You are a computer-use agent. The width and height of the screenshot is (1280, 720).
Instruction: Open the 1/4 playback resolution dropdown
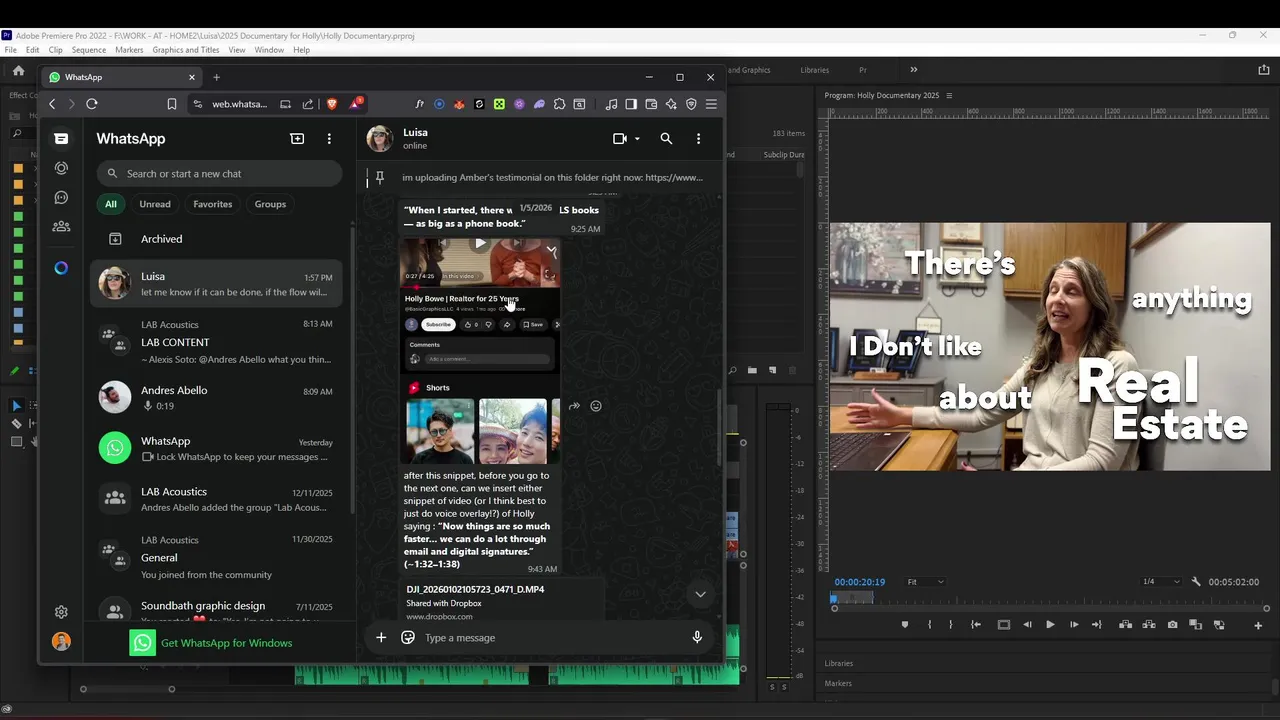(1161, 582)
